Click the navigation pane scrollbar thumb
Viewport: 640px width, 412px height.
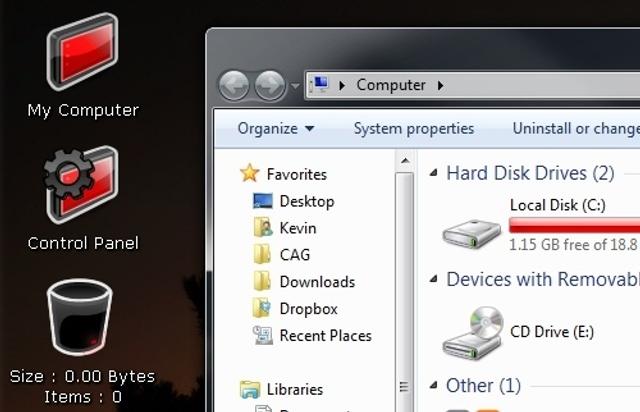(x=405, y=292)
